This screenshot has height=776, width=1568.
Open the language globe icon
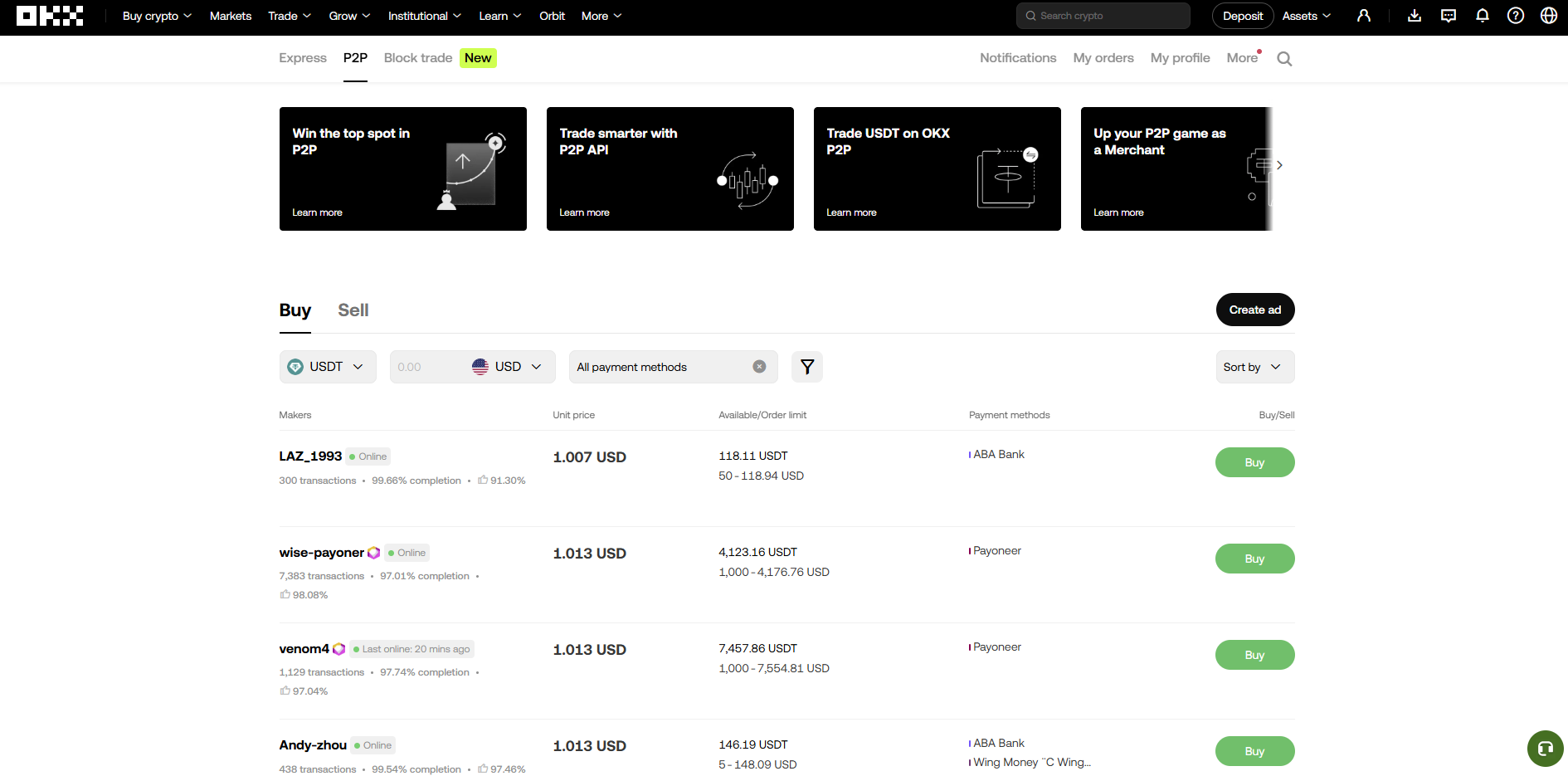(x=1549, y=16)
